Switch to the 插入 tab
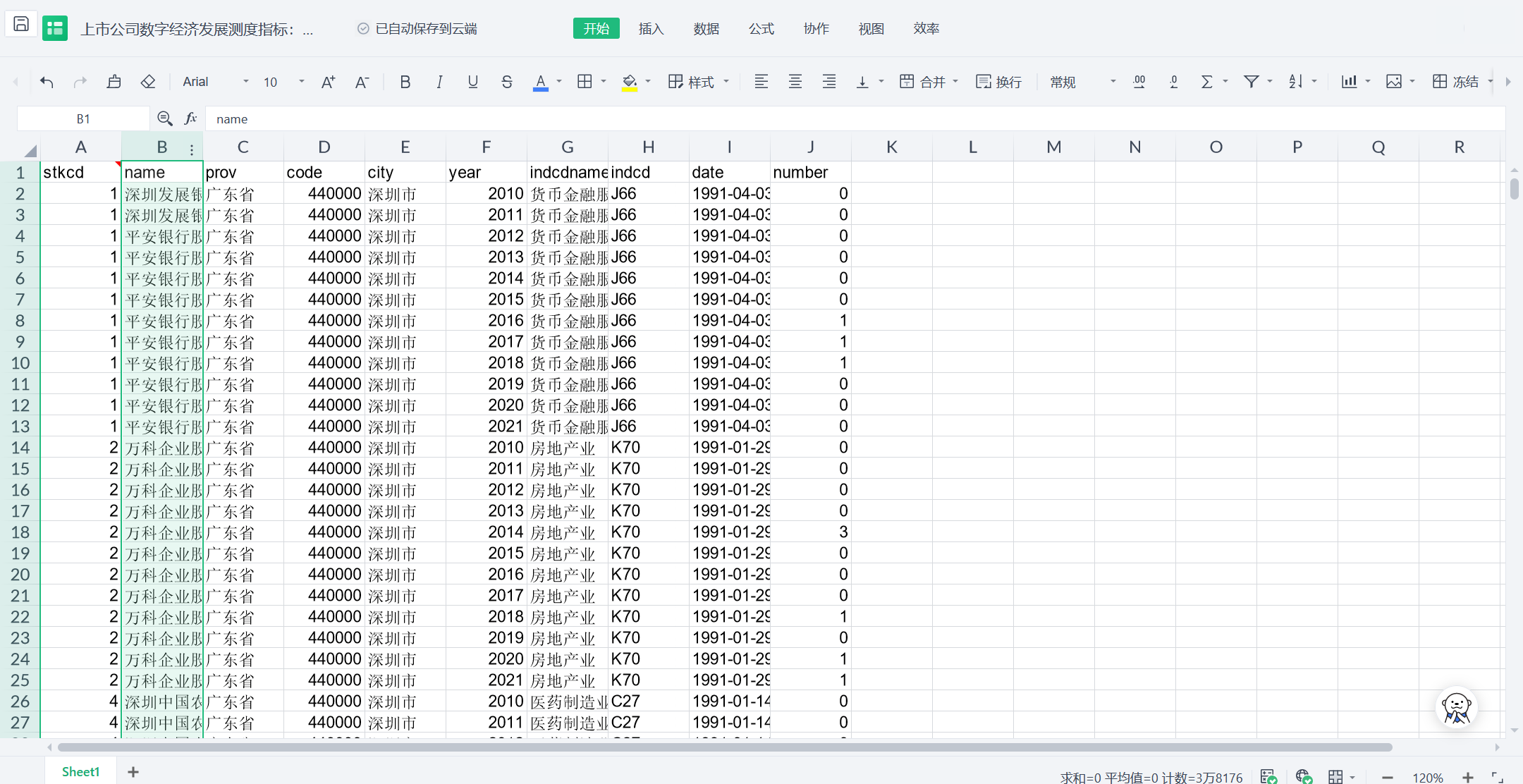1523x784 pixels. click(651, 28)
